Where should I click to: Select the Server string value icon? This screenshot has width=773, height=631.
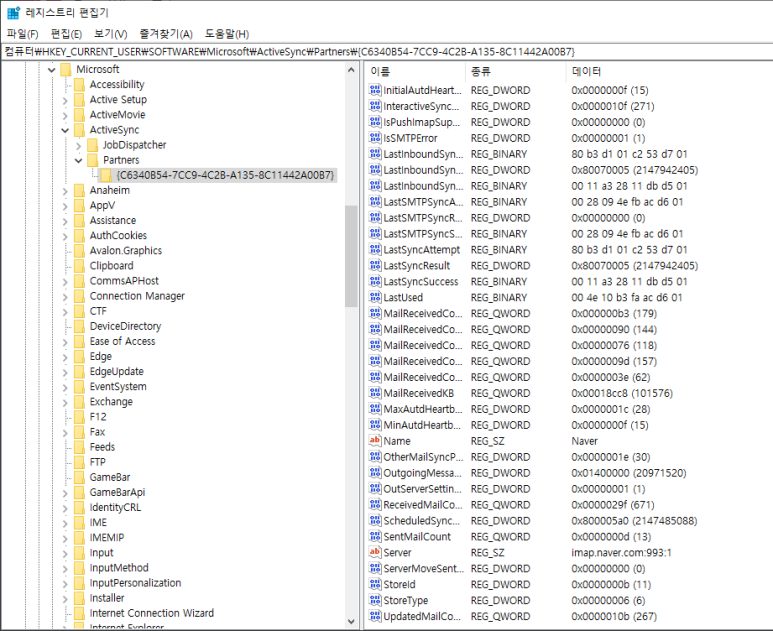click(x=375, y=552)
